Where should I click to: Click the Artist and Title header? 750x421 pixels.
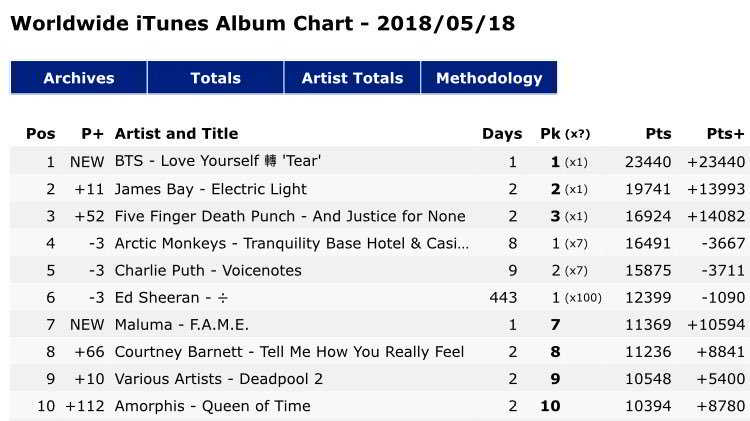[x=176, y=134]
